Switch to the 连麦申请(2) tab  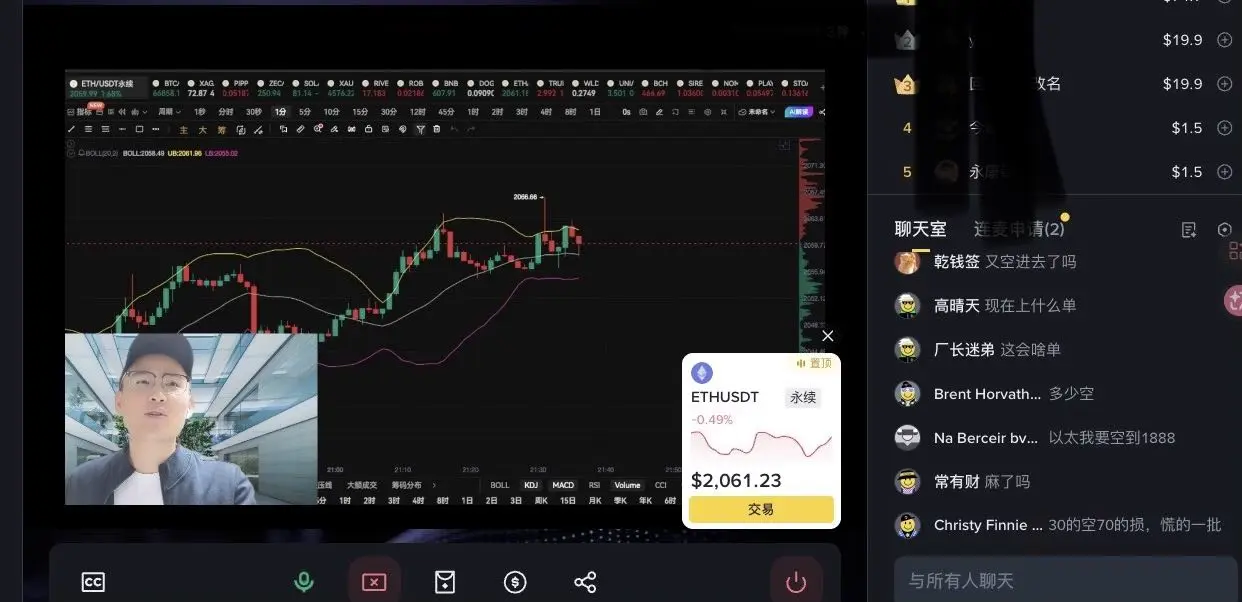pyautogui.click(x=1019, y=229)
